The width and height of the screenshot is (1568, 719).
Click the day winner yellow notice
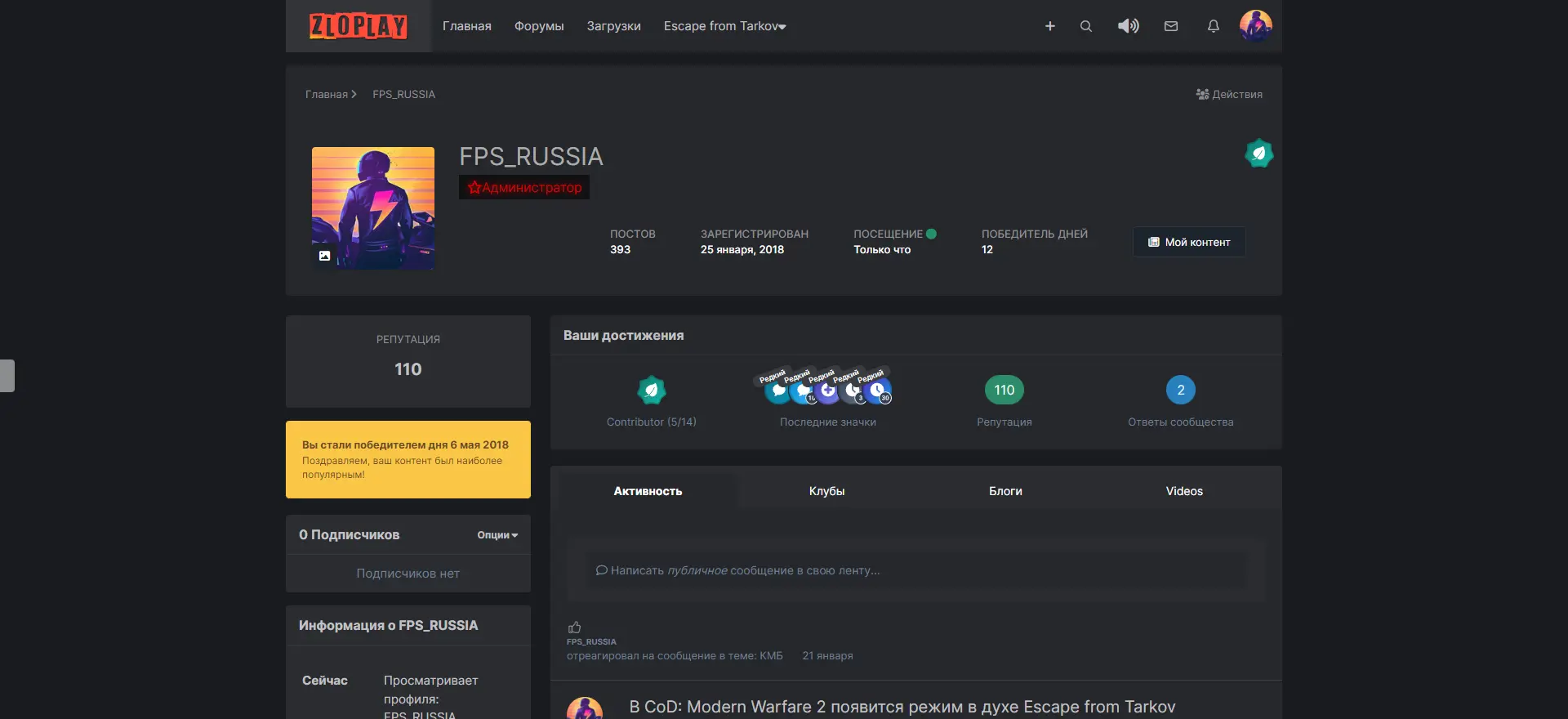click(408, 459)
